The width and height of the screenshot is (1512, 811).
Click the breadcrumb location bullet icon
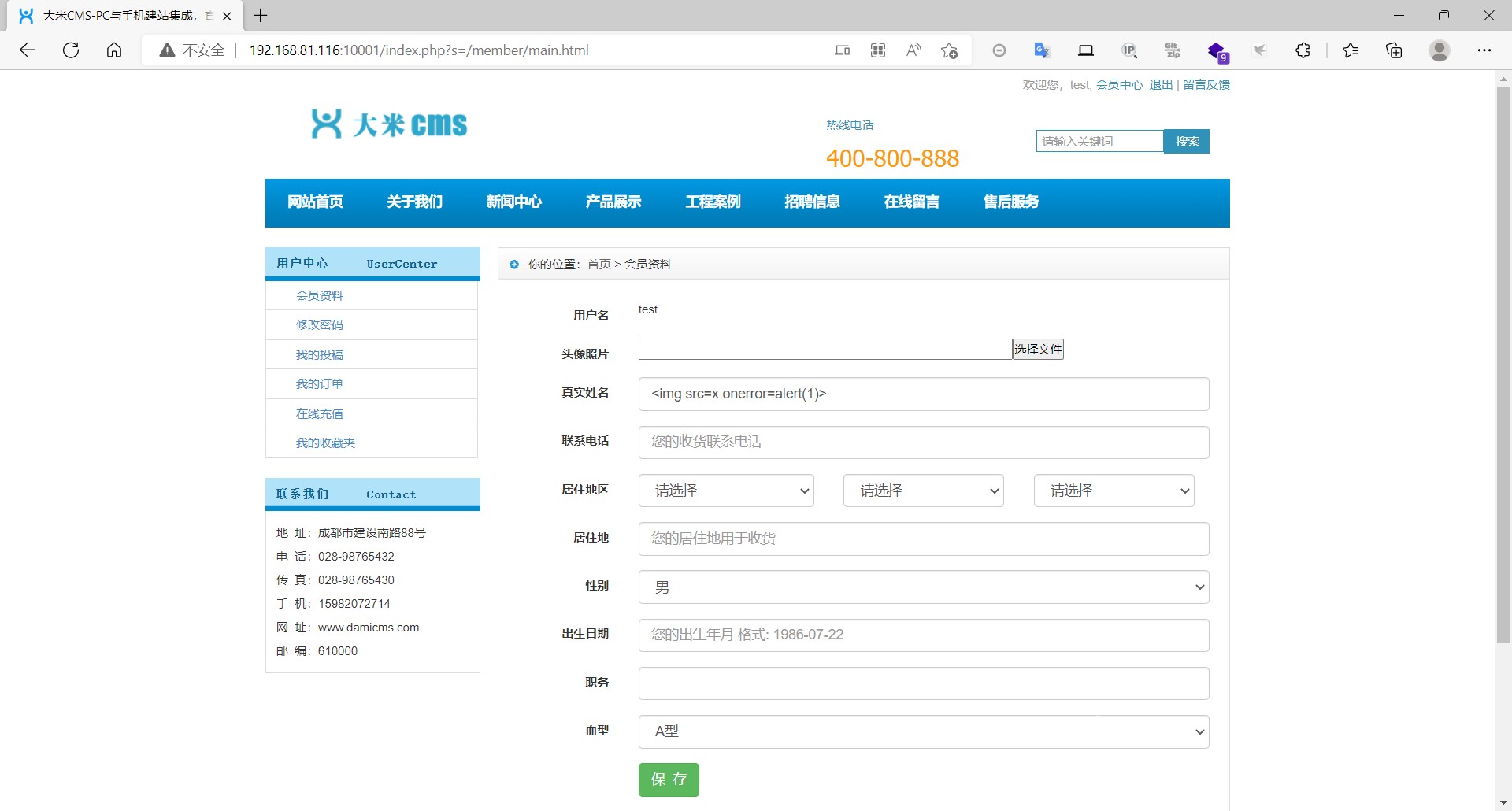pos(514,265)
